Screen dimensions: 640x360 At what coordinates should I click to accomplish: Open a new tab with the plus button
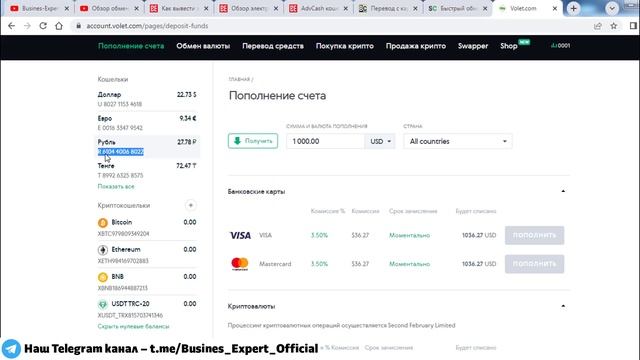(x=573, y=8)
